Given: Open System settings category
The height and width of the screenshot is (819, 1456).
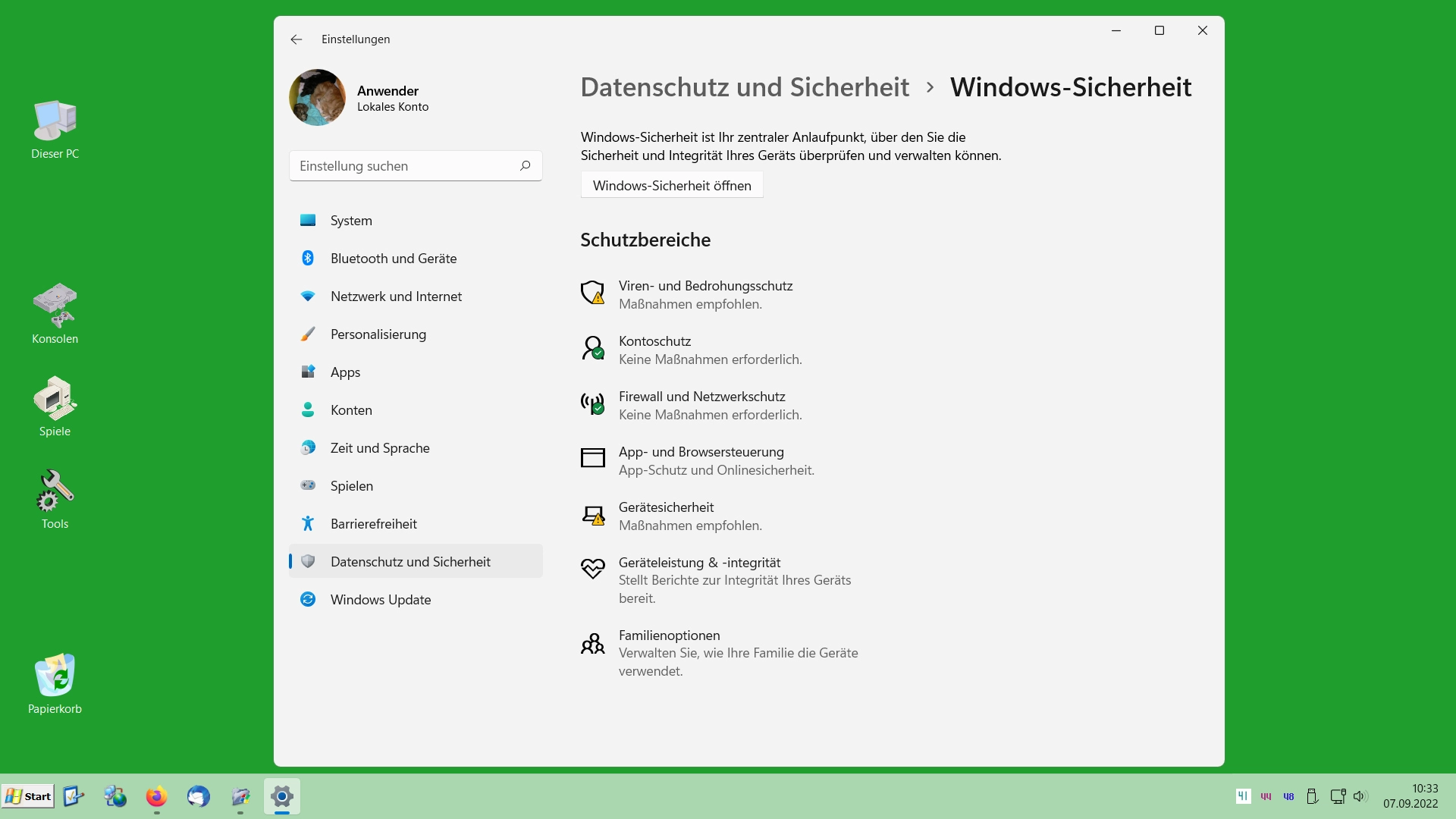Looking at the screenshot, I should pos(416,221).
